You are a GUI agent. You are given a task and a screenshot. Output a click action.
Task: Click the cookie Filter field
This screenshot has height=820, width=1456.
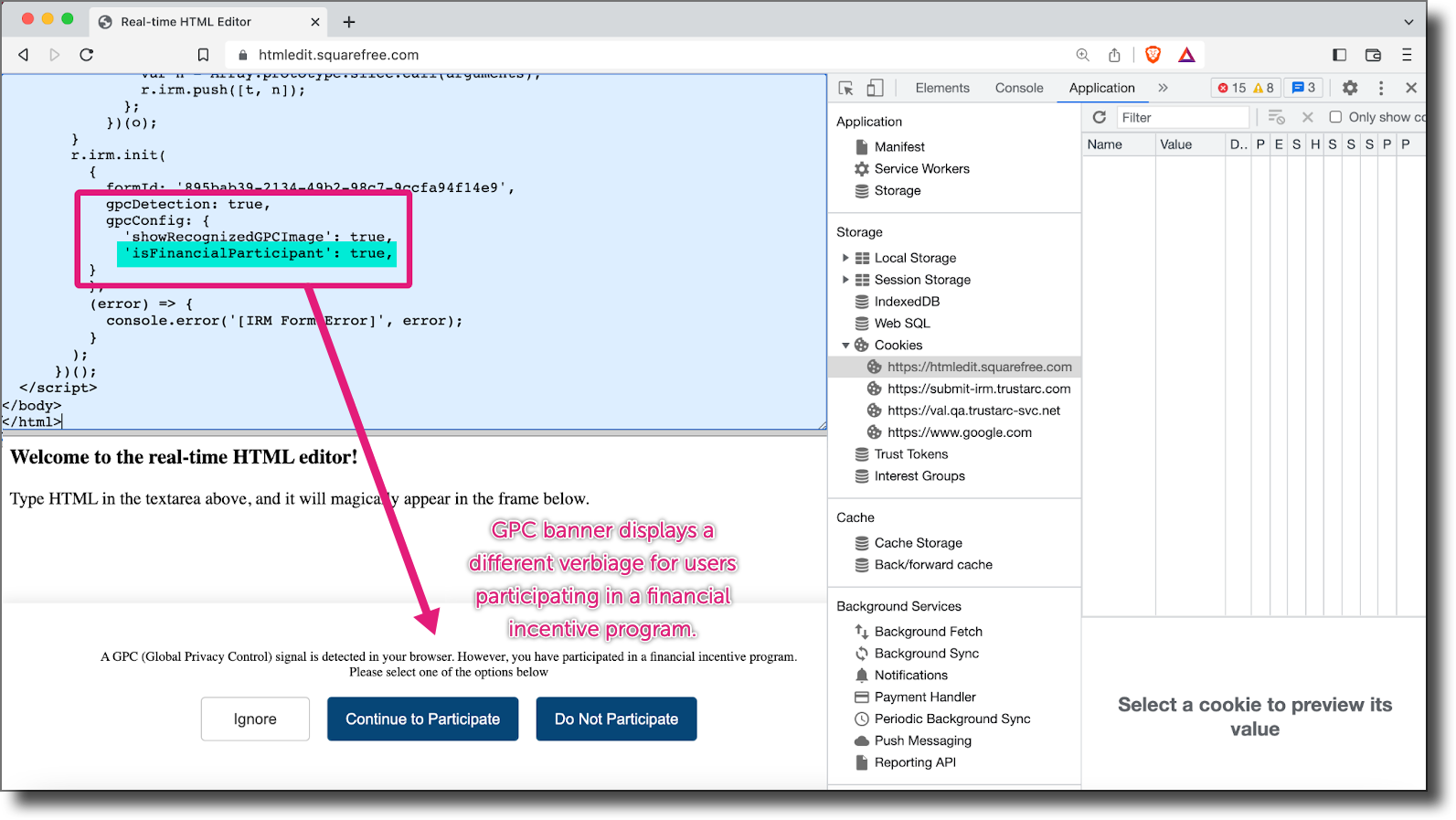pyautogui.click(x=1183, y=117)
